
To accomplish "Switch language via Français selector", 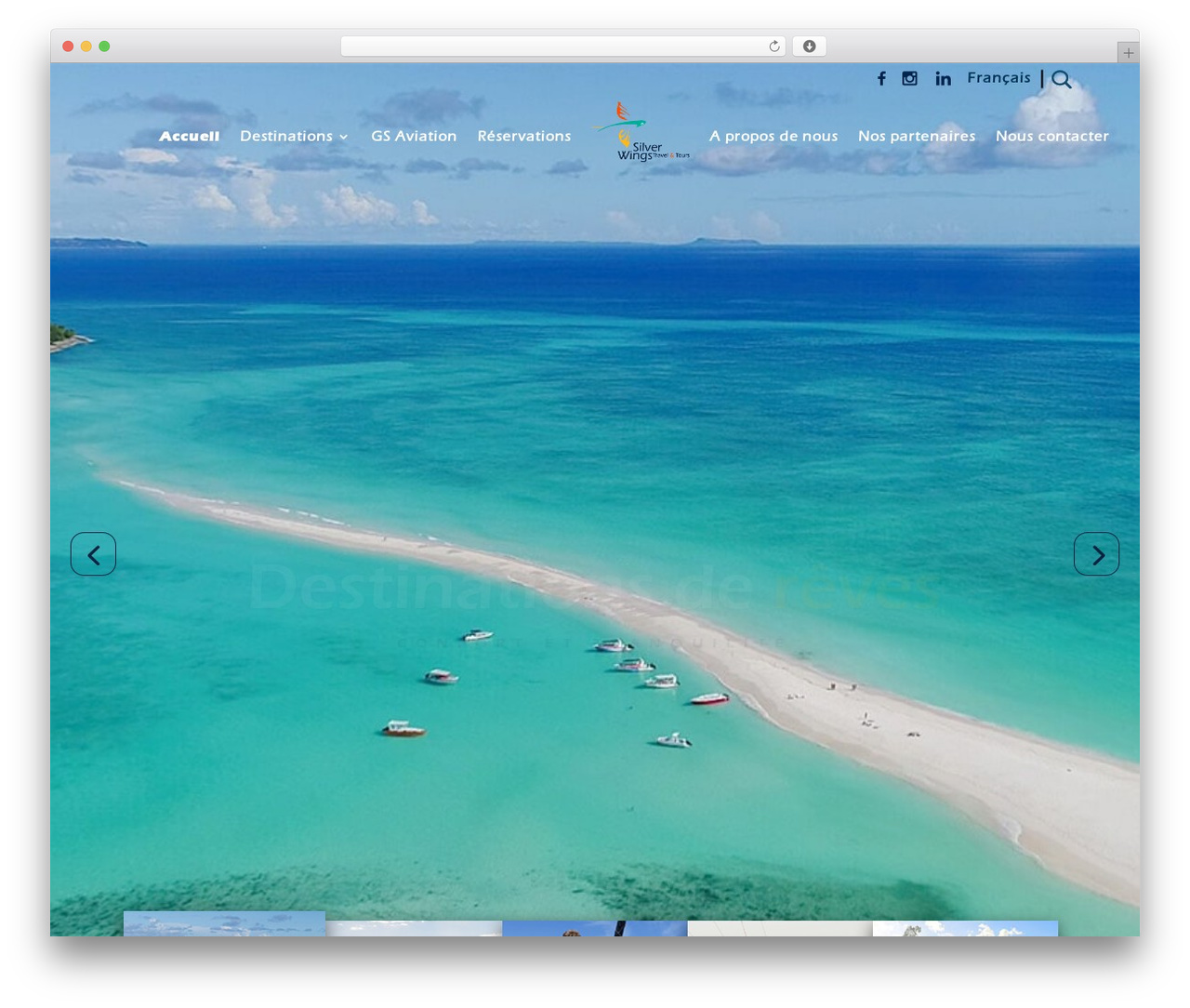I will pyautogui.click(x=998, y=78).
